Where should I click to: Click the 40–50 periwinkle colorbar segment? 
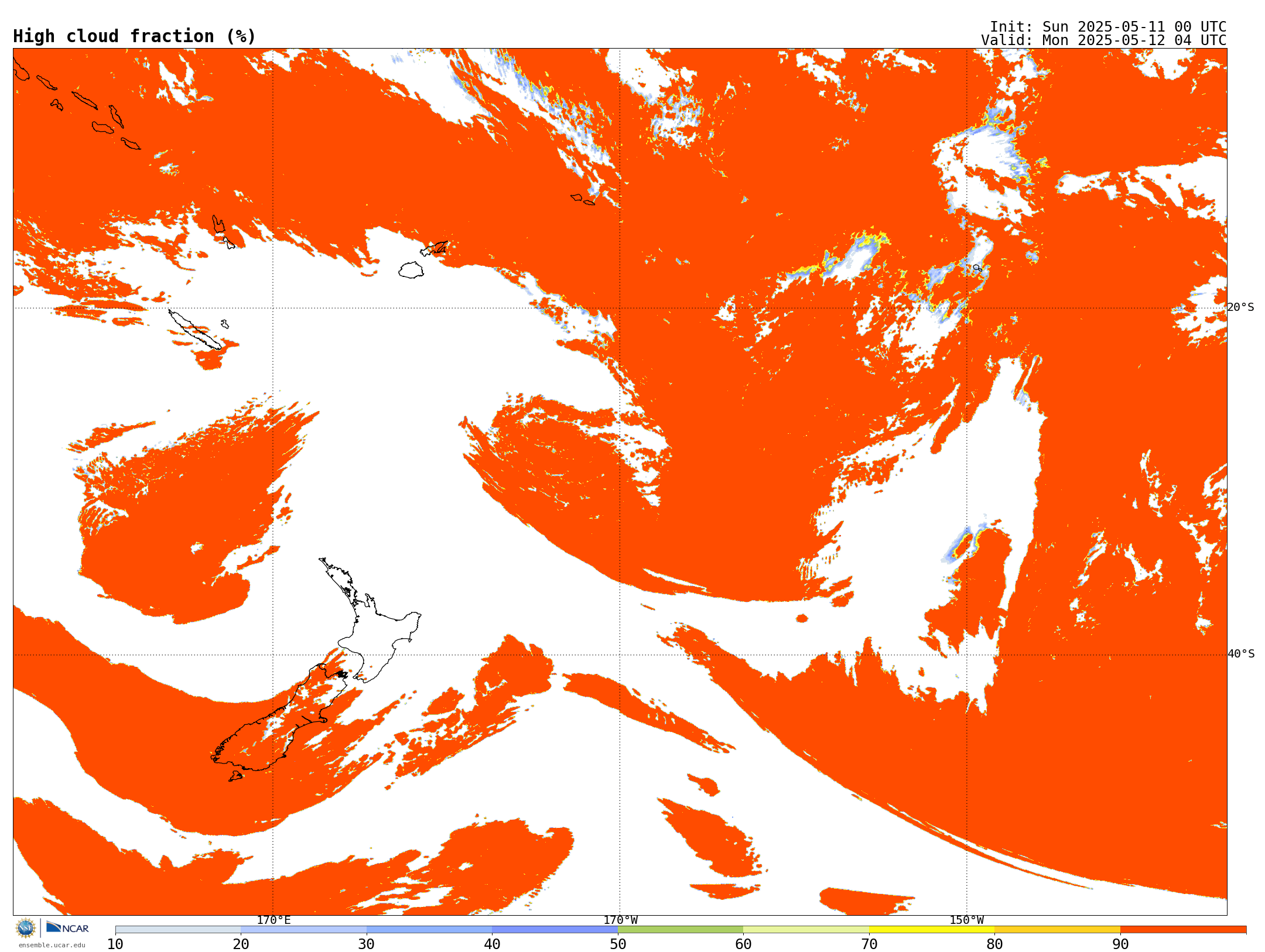[555, 930]
